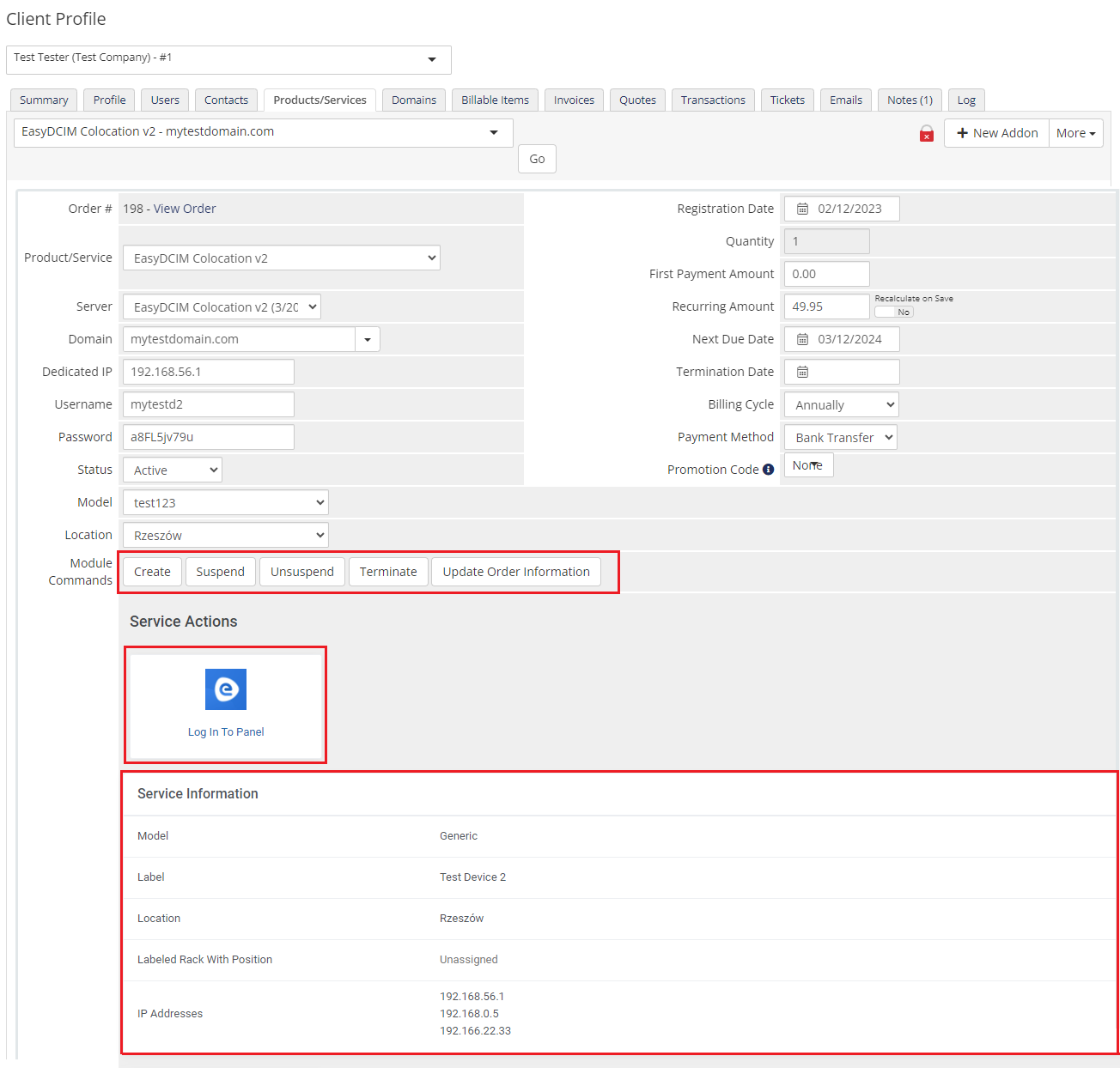Go to the Tickets tab
This screenshot has width=1120, height=1068.
(788, 100)
